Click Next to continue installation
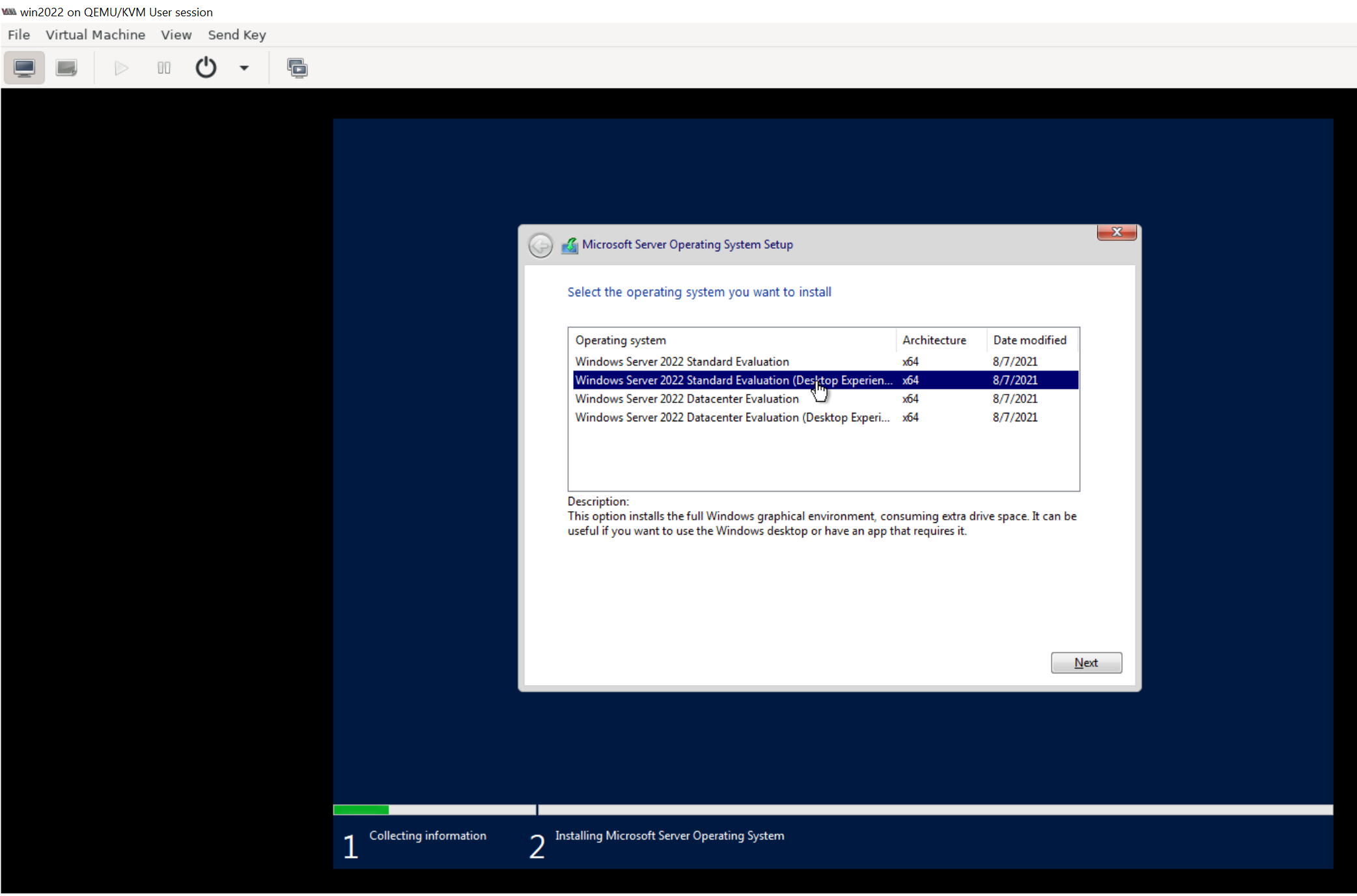This screenshot has height=896, width=1357. [1086, 663]
